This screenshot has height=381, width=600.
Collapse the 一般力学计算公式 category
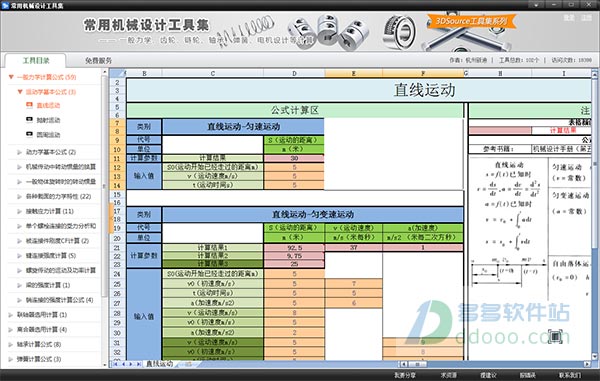click(x=11, y=77)
